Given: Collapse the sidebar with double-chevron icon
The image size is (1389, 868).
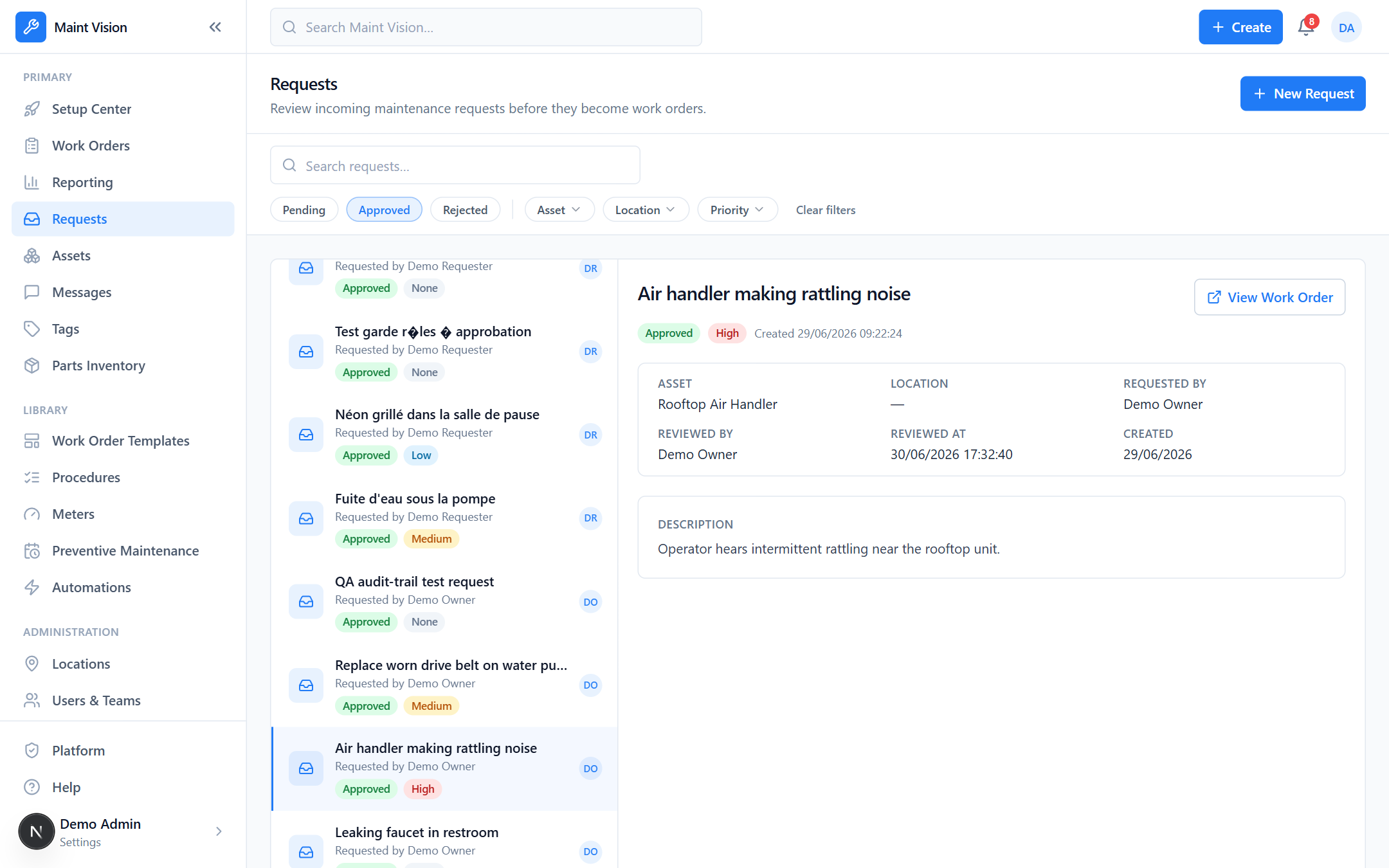Looking at the screenshot, I should click(x=215, y=27).
